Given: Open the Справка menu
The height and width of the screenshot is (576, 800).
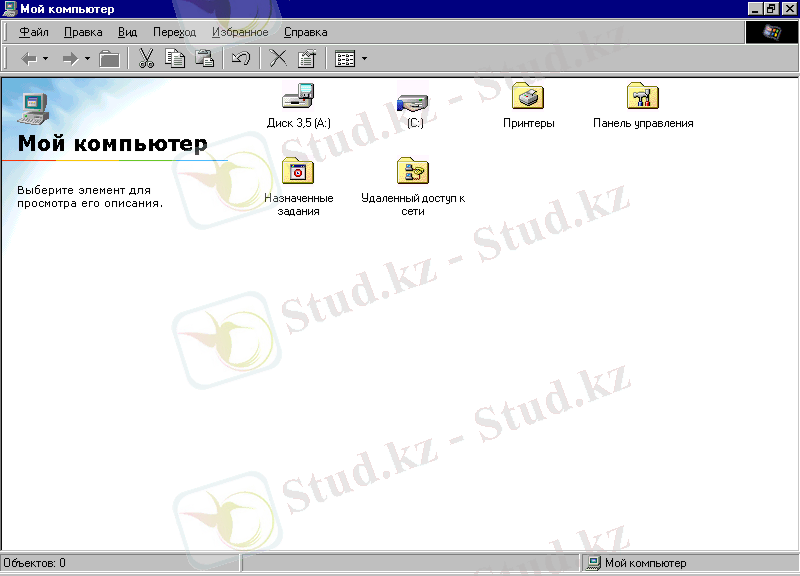Looking at the screenshot, I should pos(306,32).
